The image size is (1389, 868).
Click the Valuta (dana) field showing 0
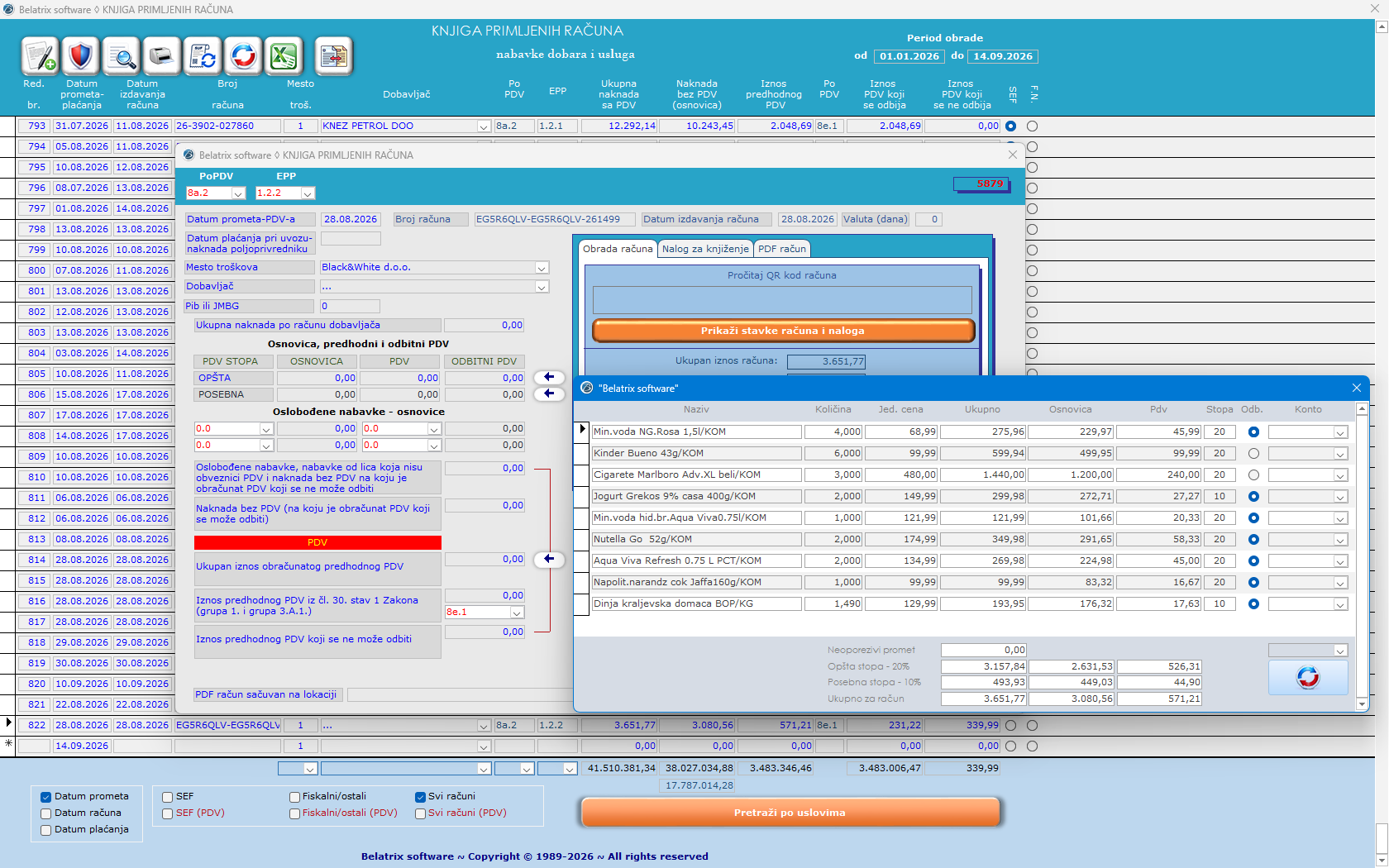[928, 220]
